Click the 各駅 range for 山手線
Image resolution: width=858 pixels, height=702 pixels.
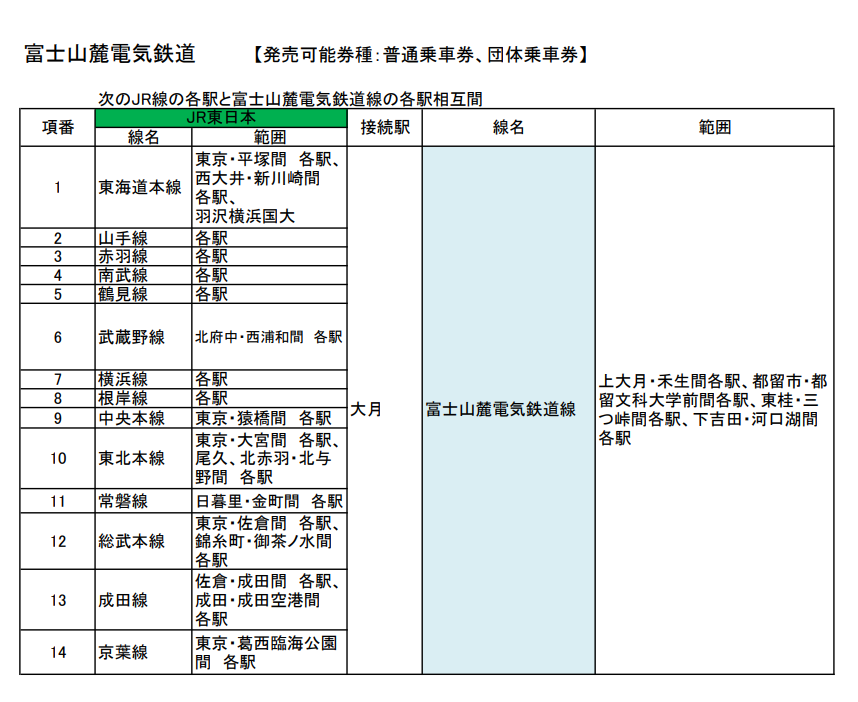pyautogui.click(x=269, y=238)
